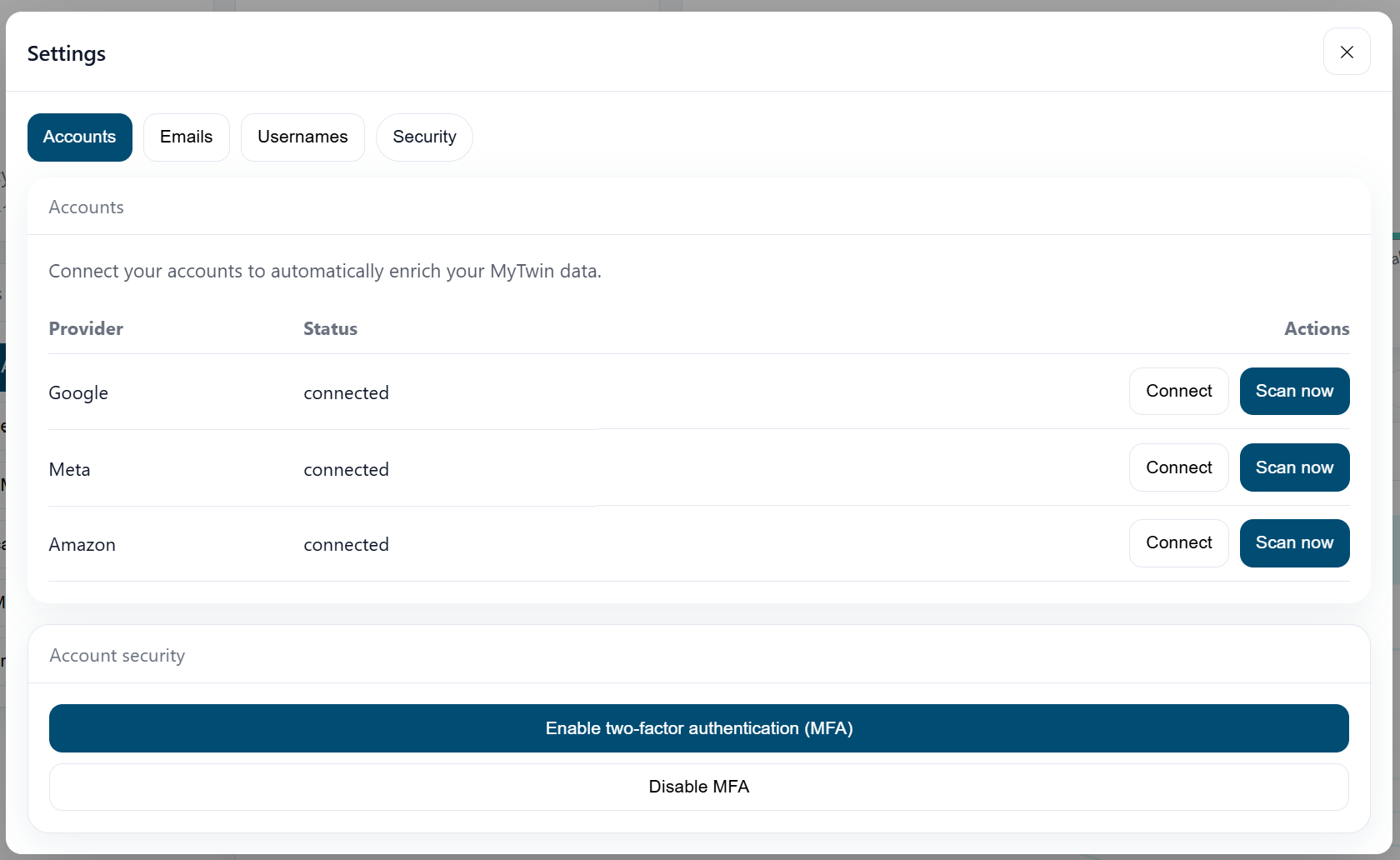Click the Amazon provider name
Image resolution: width=1400 pixels, height=860 pixels.
click(x=82, y=545)
